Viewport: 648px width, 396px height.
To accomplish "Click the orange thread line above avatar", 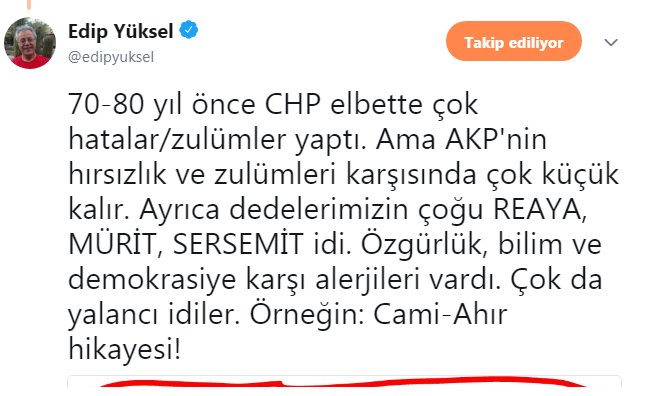I will coord(29,5).
